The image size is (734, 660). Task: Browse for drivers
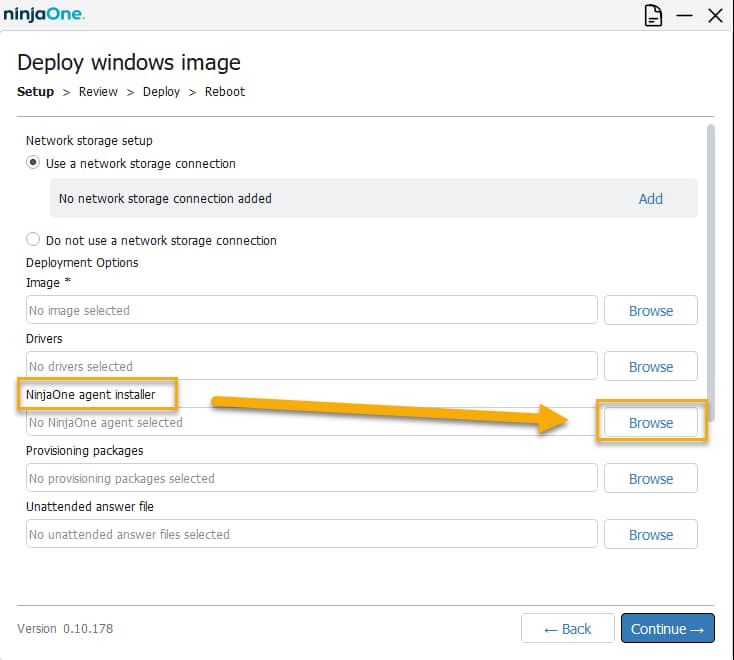tap(651, 366)
